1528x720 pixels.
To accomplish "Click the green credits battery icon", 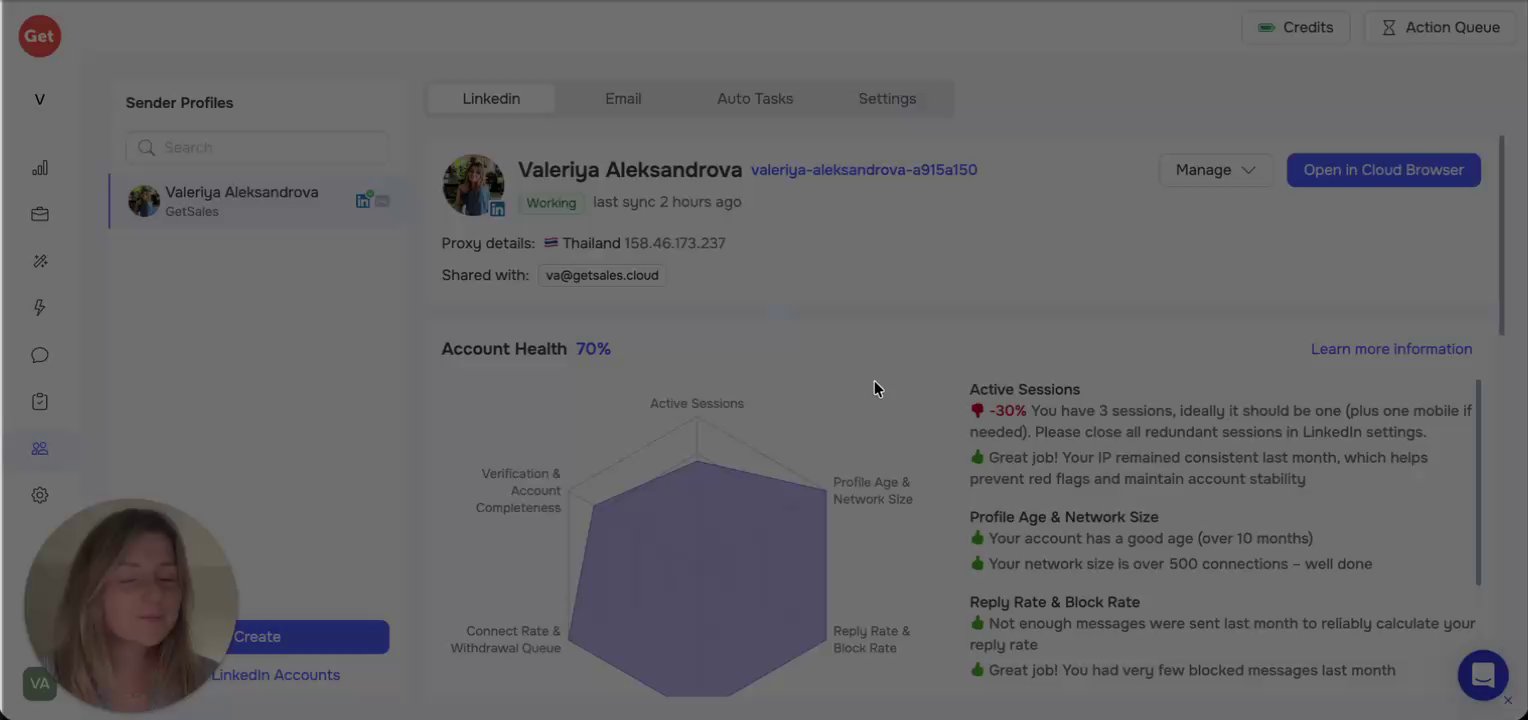I will (1266, 28).
